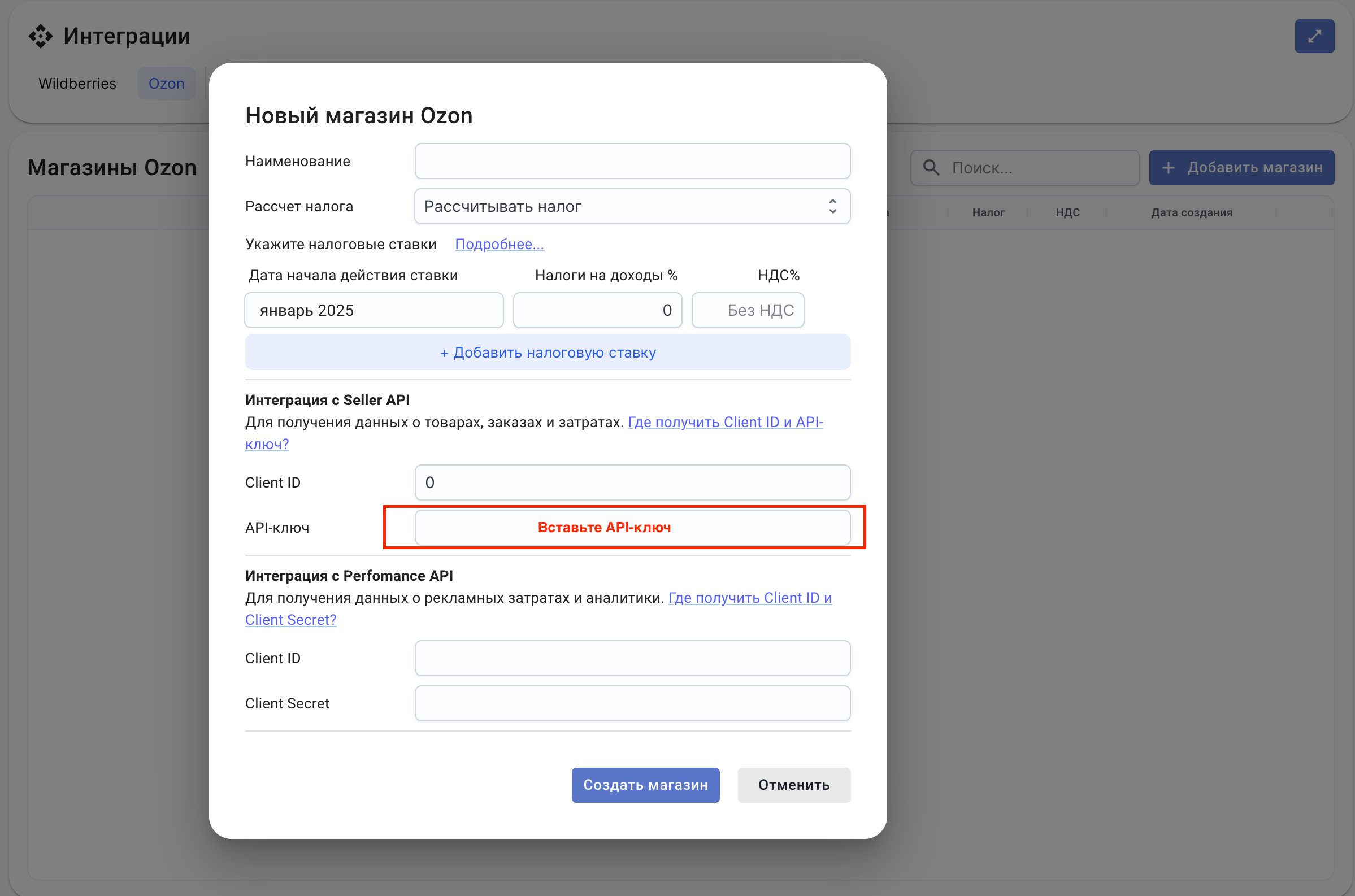Focus the Наименование input field

tap(632, 161)
